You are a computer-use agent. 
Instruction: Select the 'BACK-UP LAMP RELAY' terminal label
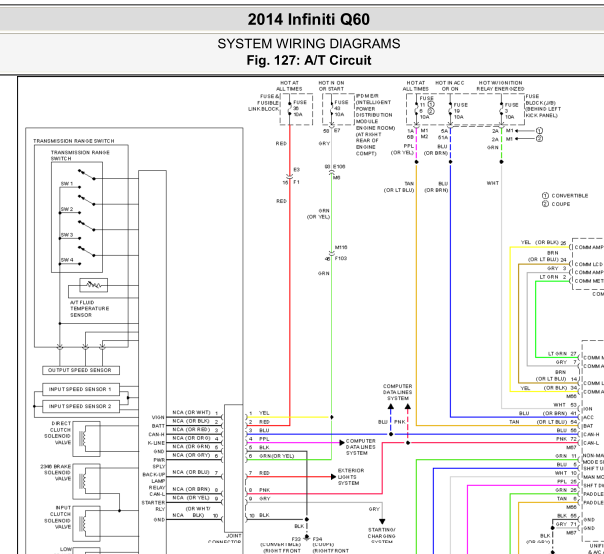154,481
